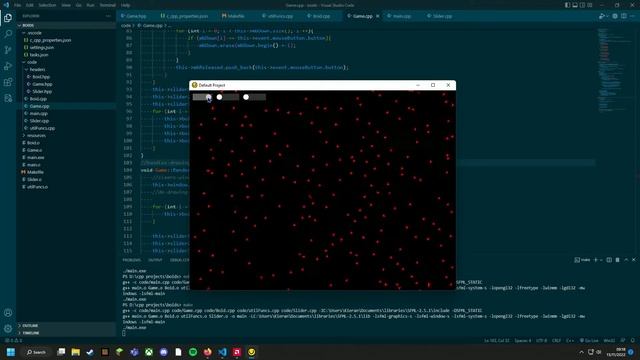Split the terminal using panel icon
Image resolution: width=640 pixels, height=360 pixels.
coord(609,260)
